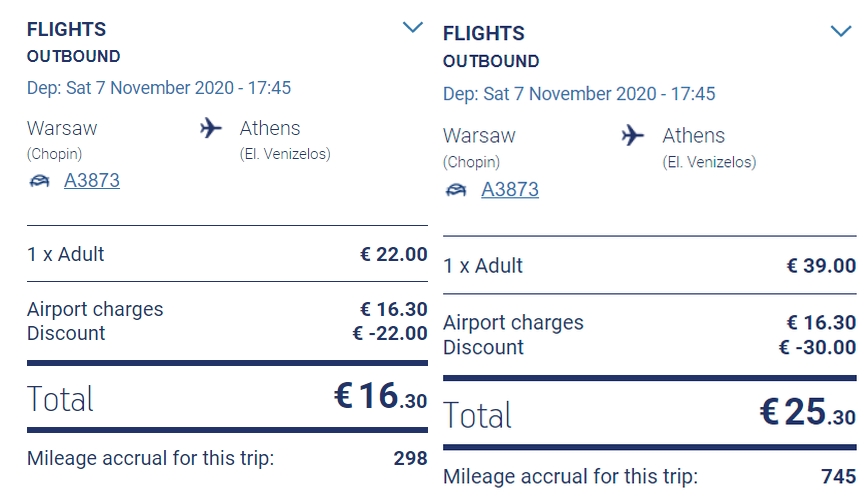This screenshot has width=868, height=501.
Task: Click the 745 mileage accrual value
Action: click(839, 477)
